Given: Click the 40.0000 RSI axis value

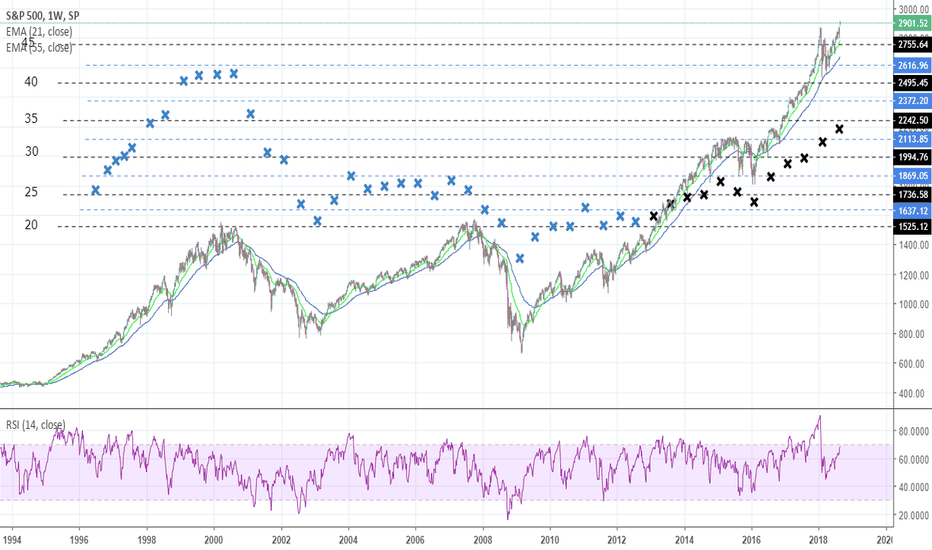Looking at the screenshot, I should pos(915,488).
